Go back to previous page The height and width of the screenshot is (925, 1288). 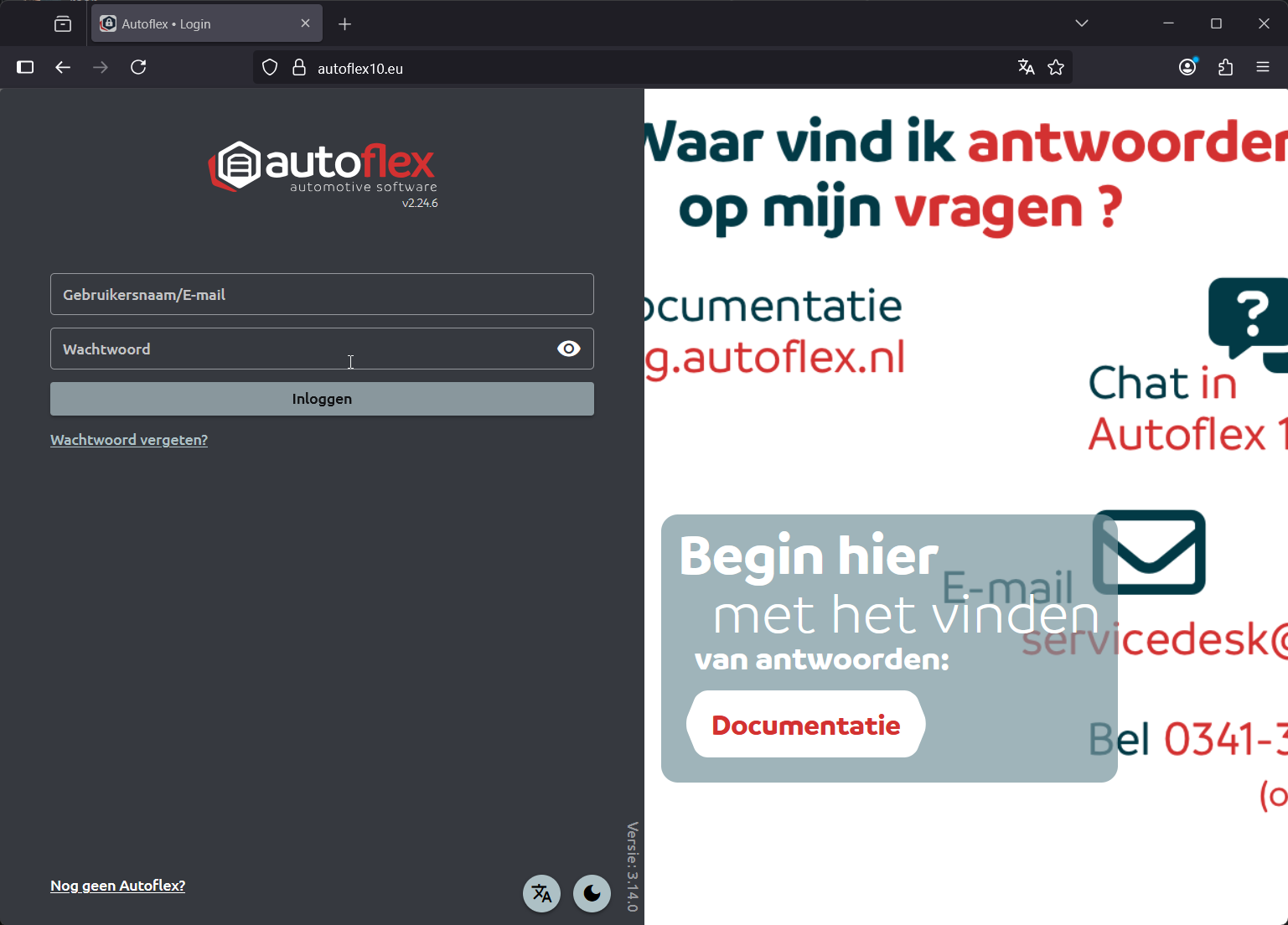pyautogui.click(x=63, y=68)
